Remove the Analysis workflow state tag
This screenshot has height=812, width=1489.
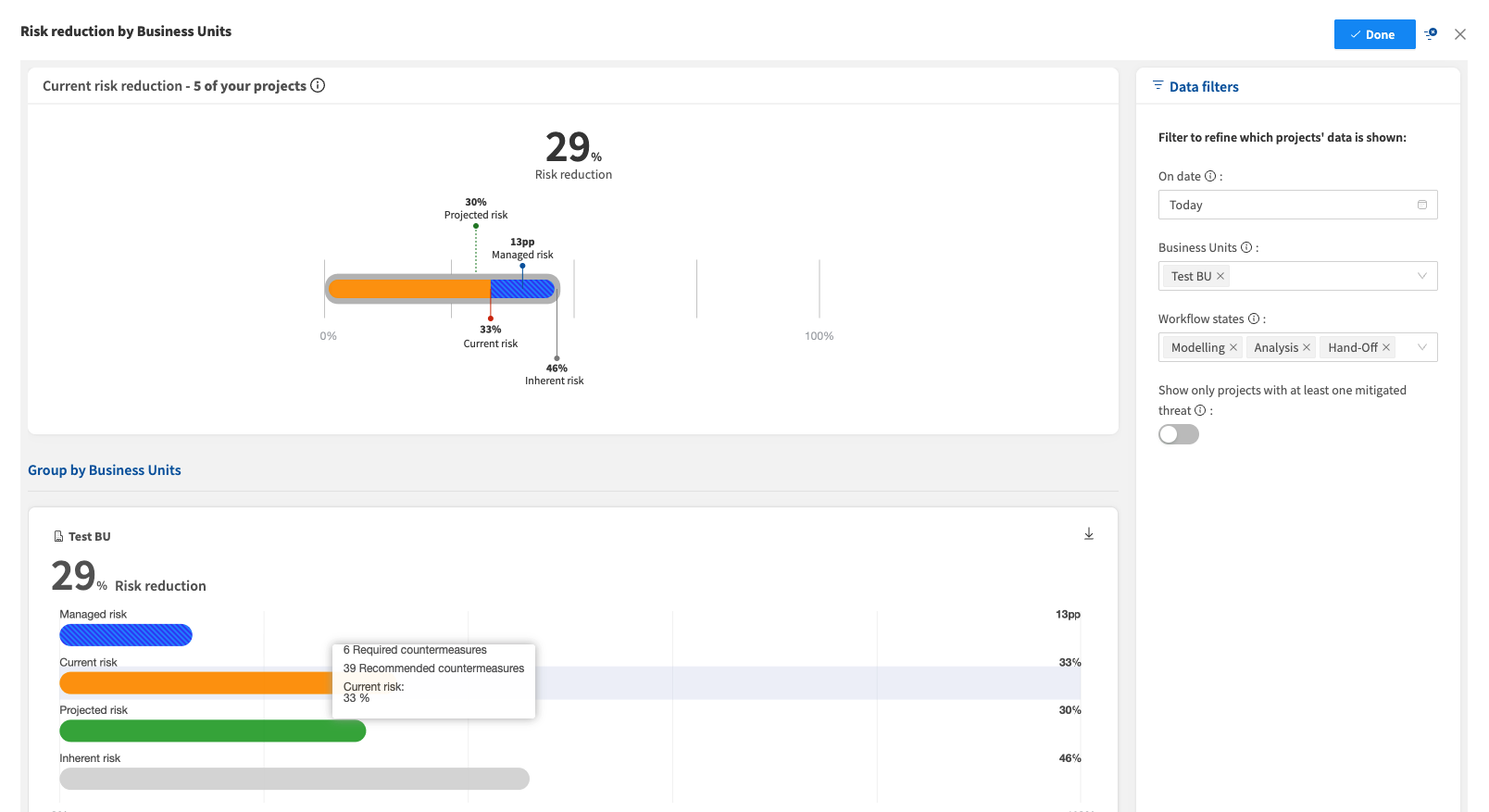tap(1307, 347)
